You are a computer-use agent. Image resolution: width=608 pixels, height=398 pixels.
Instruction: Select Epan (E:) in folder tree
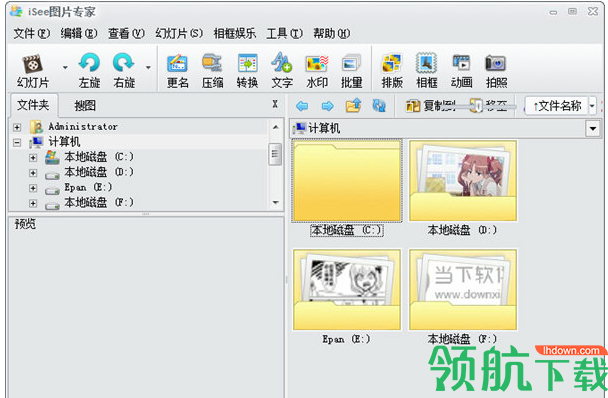(88, 187)
